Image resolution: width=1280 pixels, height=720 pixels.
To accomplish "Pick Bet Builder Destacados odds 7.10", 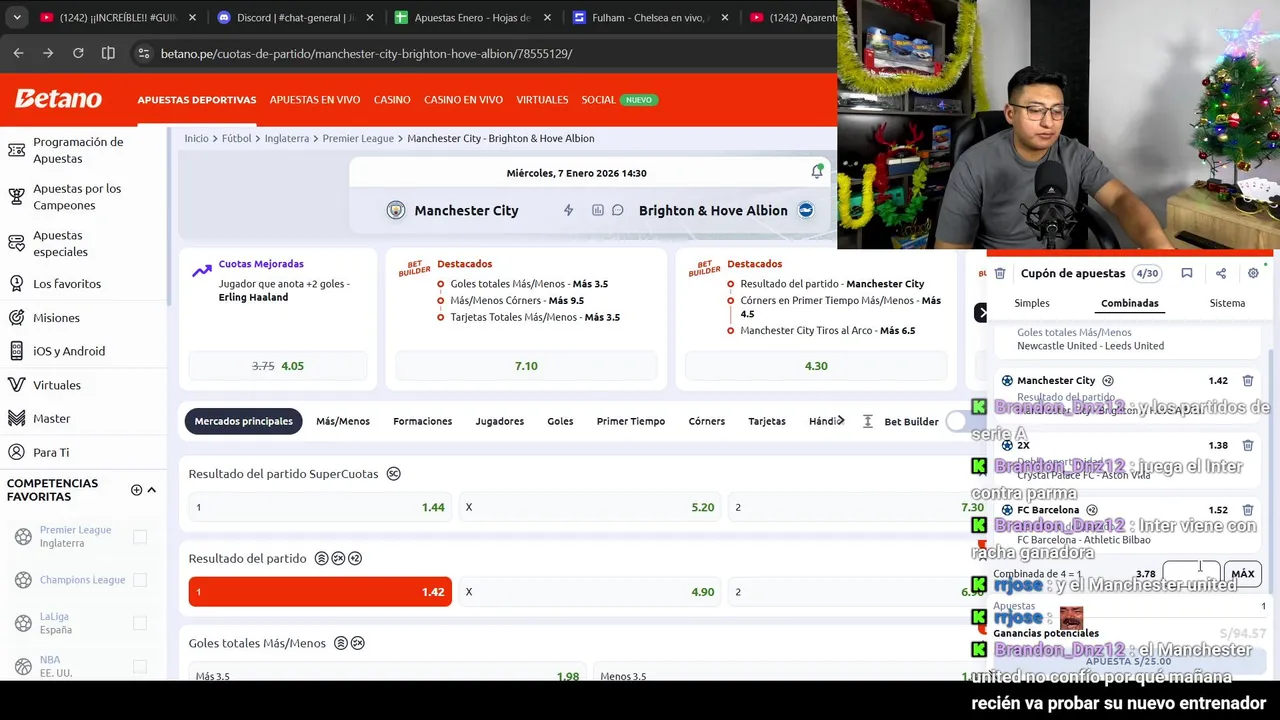I will tap(526, 366).
